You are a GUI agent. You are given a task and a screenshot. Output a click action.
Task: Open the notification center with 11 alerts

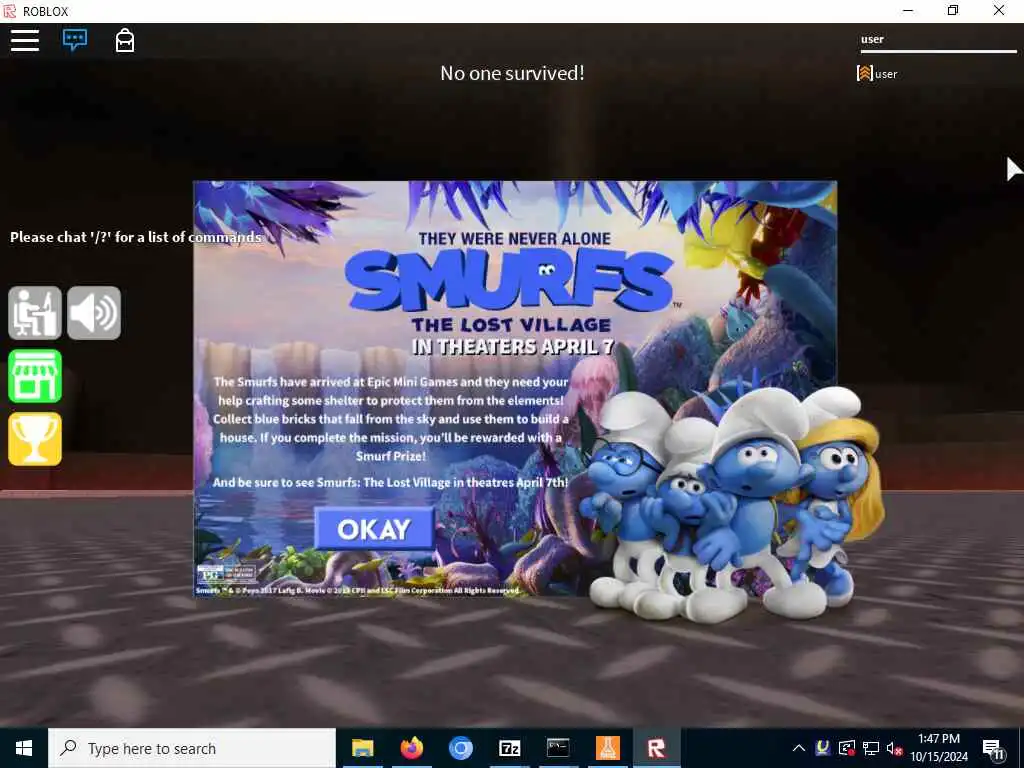tap(993, 749)
